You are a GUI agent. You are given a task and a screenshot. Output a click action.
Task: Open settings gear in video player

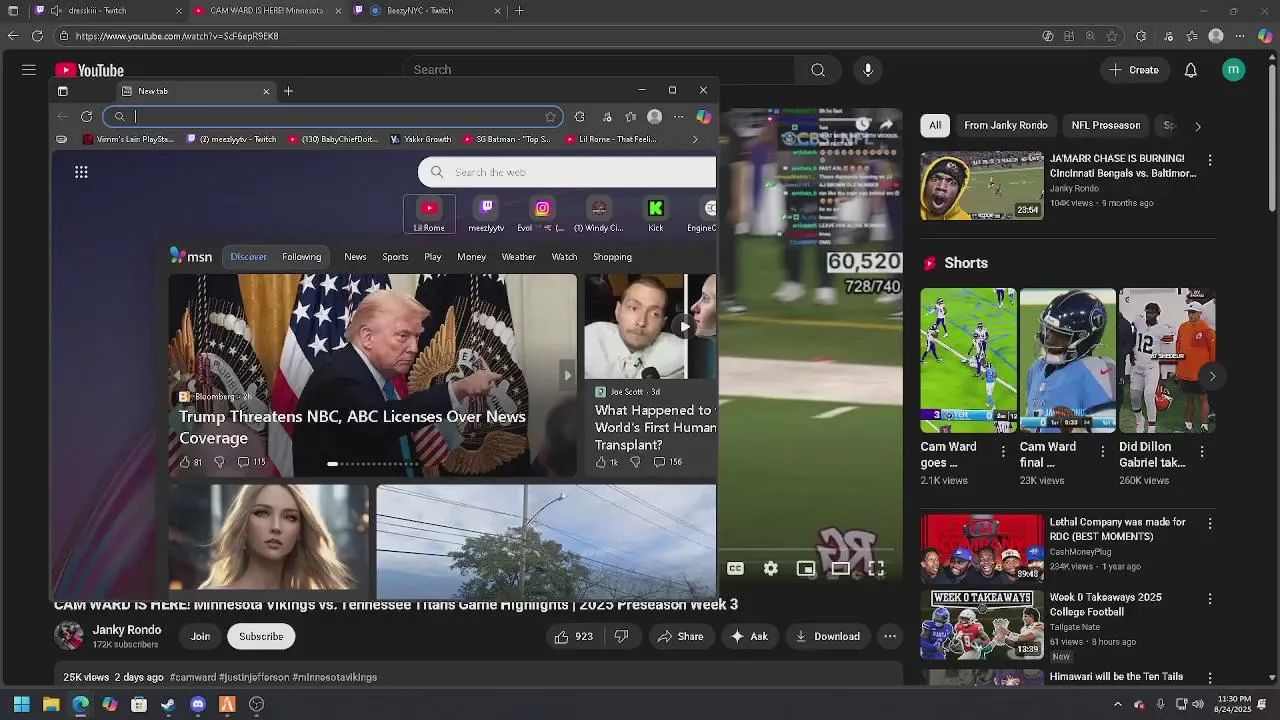[x=771, y=568]
